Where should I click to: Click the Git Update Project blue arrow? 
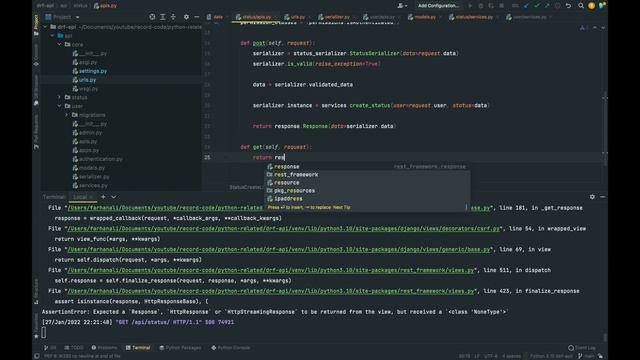[526, 6]
